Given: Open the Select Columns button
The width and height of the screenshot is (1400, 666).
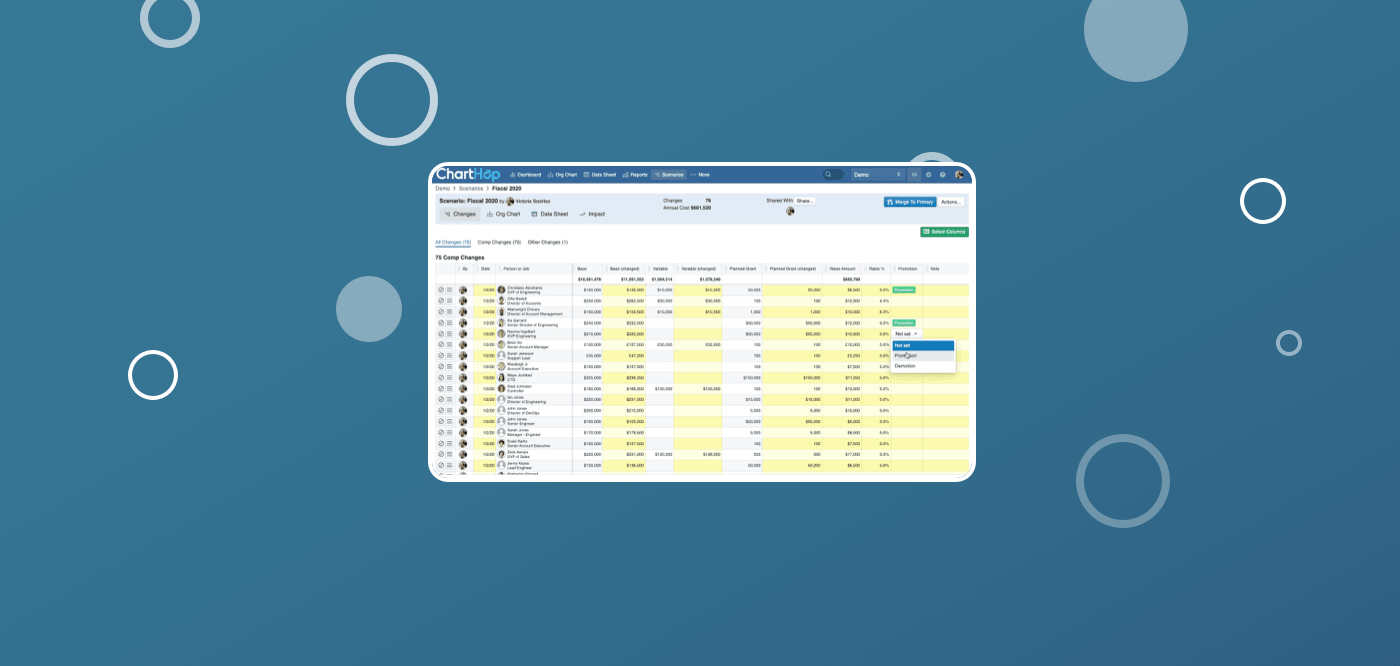Looking at the screenshot, I should (946, 231).
